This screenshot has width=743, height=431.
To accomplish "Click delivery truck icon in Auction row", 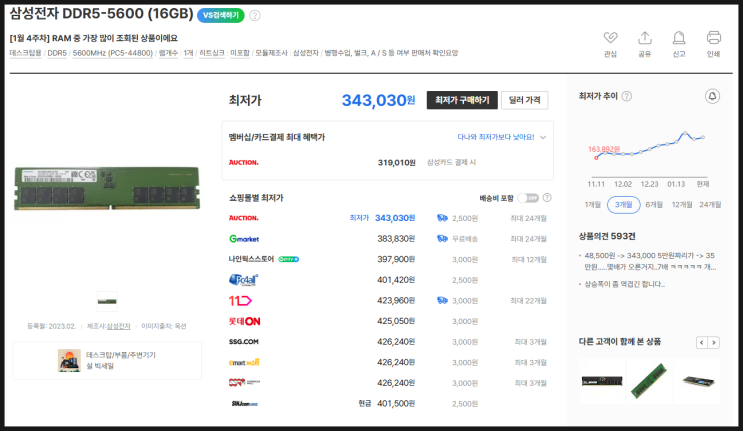I will pos(442,218).
